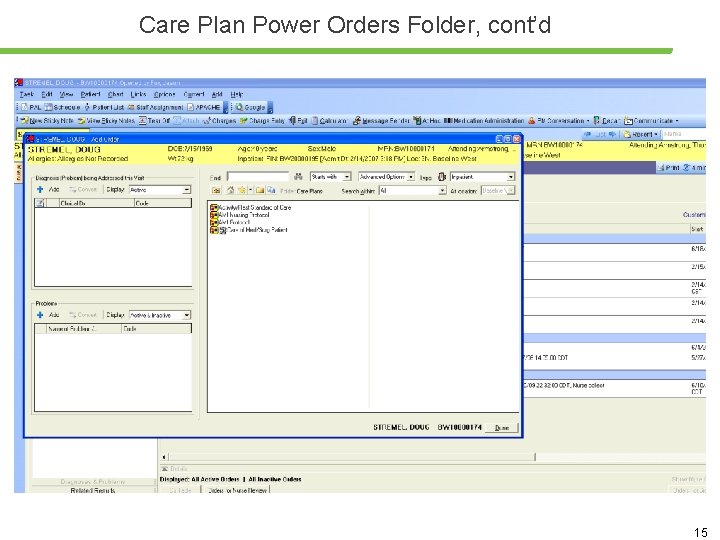Open Message Sender from the toolbar
The width and height of the screenshot is (720, 540).
[x=381, y=121]
